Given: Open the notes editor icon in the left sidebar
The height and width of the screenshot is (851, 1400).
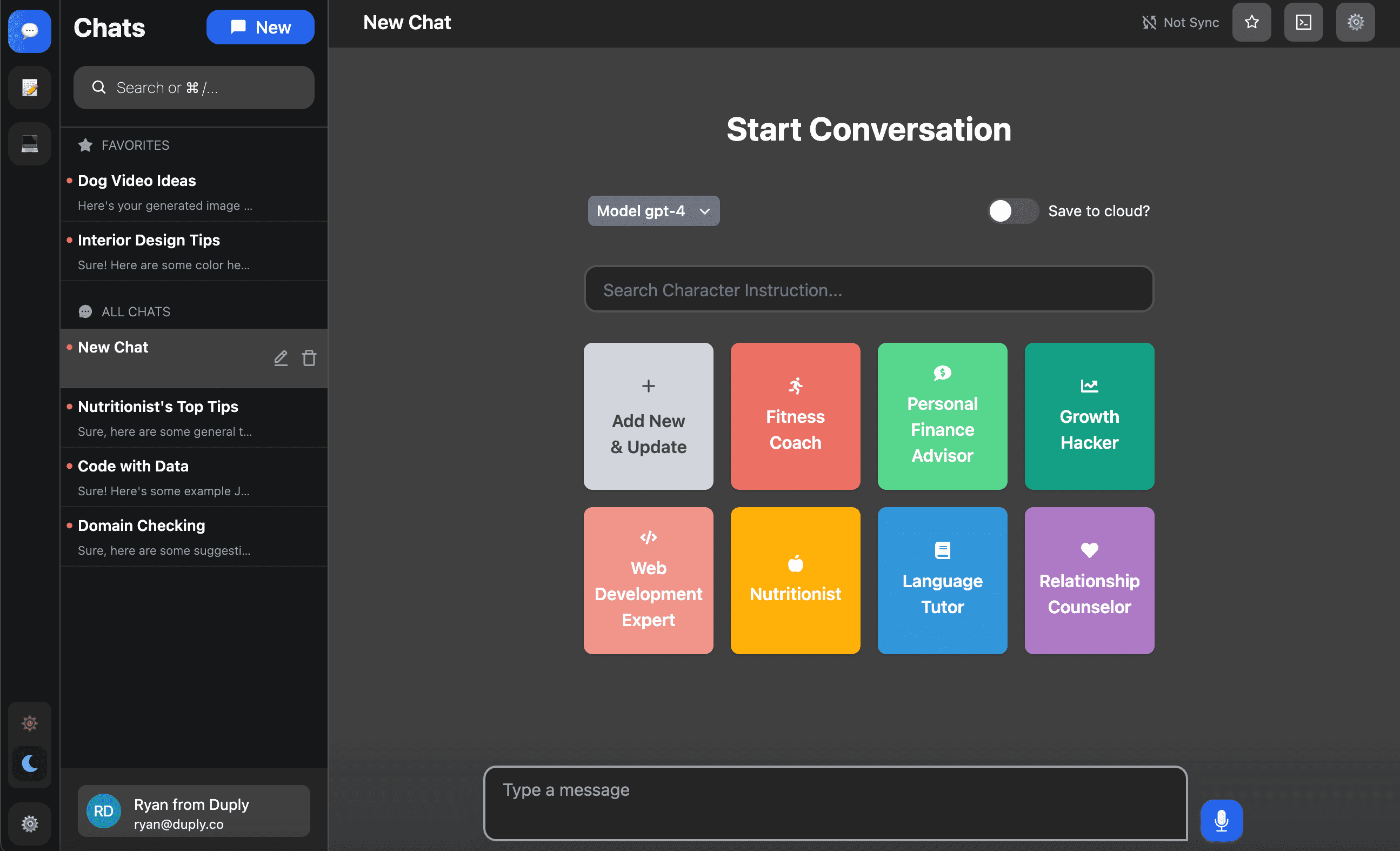Looking at the screenshot, I should [x=29, y=87].
